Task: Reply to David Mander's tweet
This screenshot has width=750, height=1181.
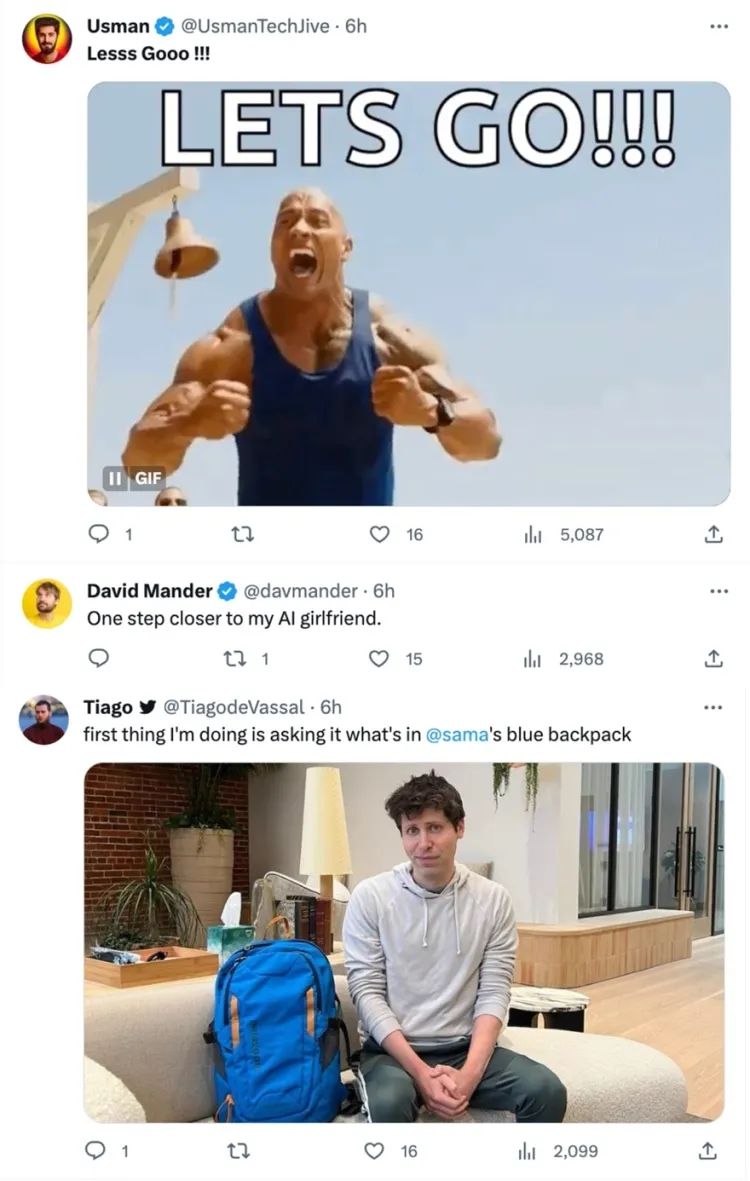Action: click(98, 658)
